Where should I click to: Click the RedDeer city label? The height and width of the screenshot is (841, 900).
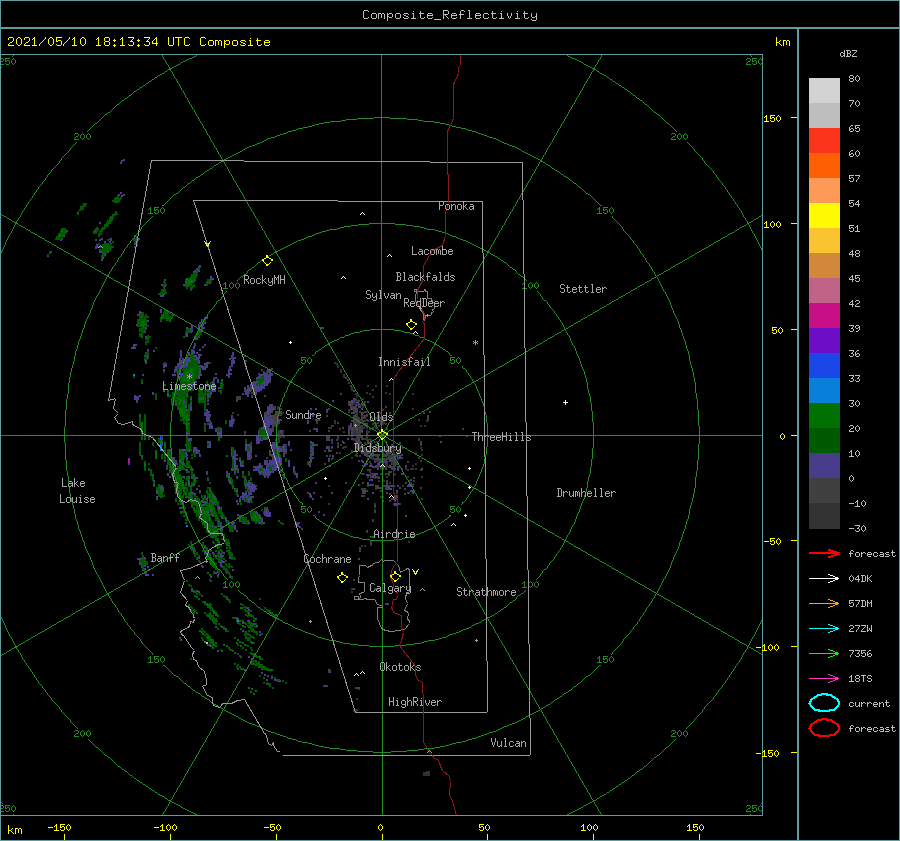pyautogui.click(x=424, y=303)
